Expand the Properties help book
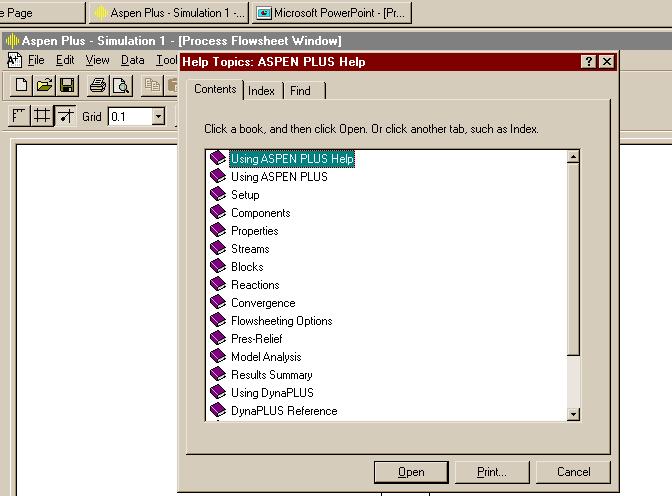 (x=254, y=231)
